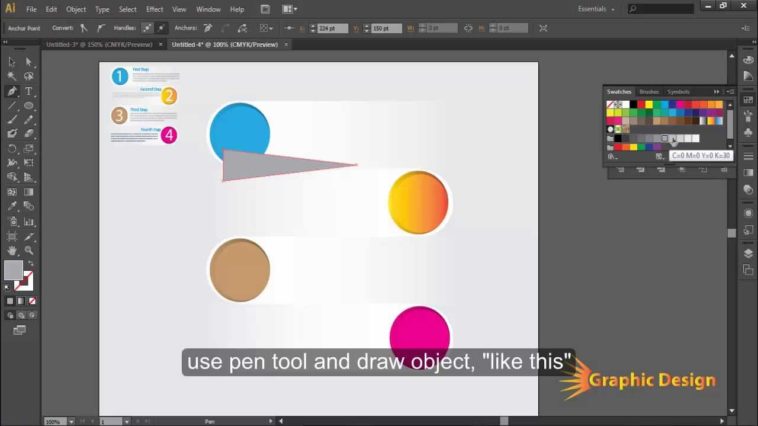Select the Column Graph tool
The image size is (758, 426).
[x=29, y=222]
